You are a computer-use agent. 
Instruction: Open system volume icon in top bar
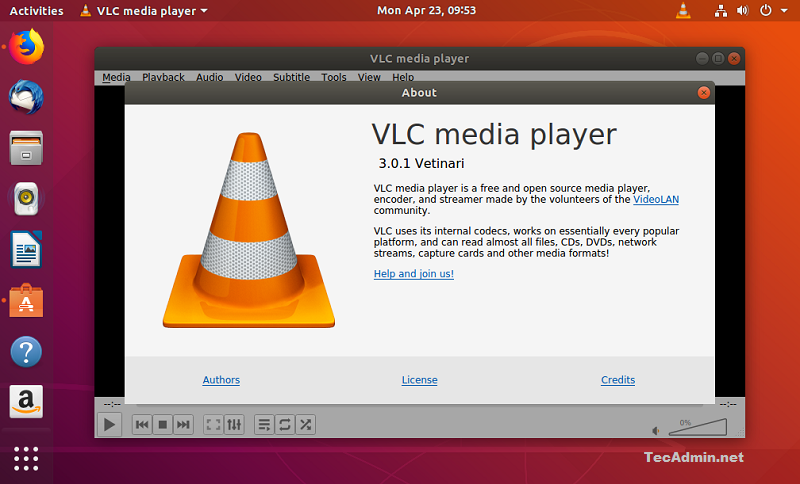[x=742, y=11]
